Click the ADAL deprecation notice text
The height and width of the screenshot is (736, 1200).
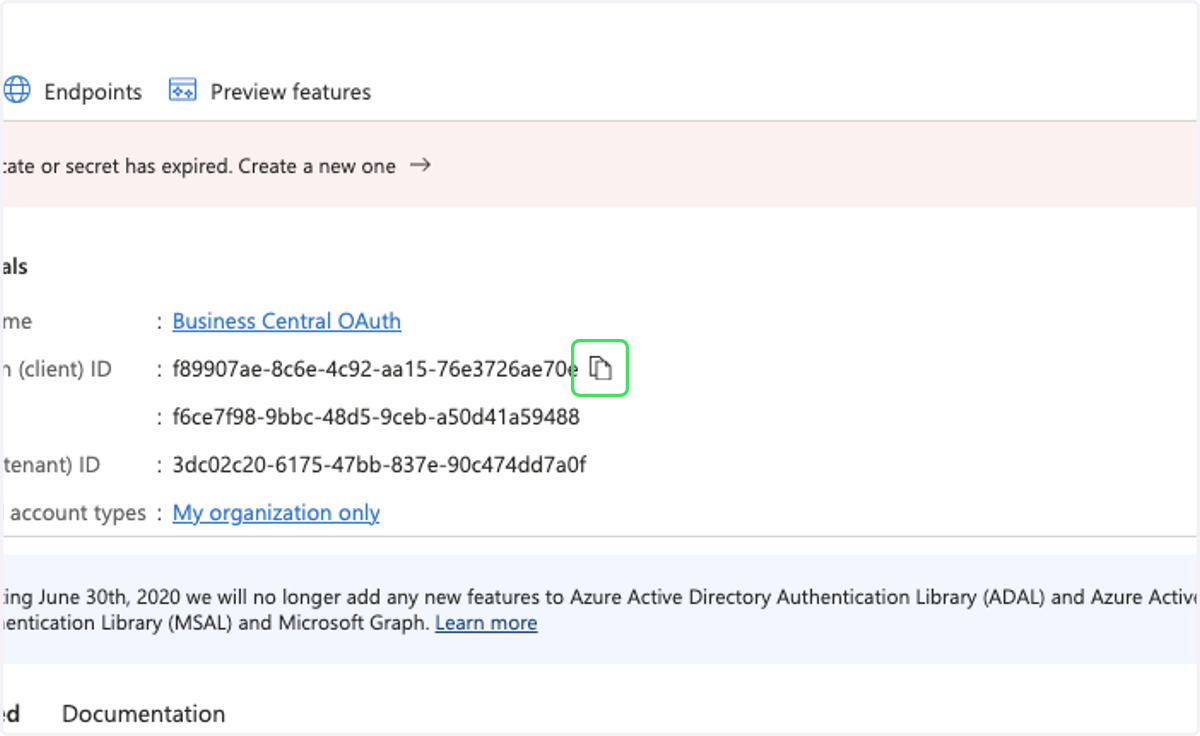click(x=600, y=610)
